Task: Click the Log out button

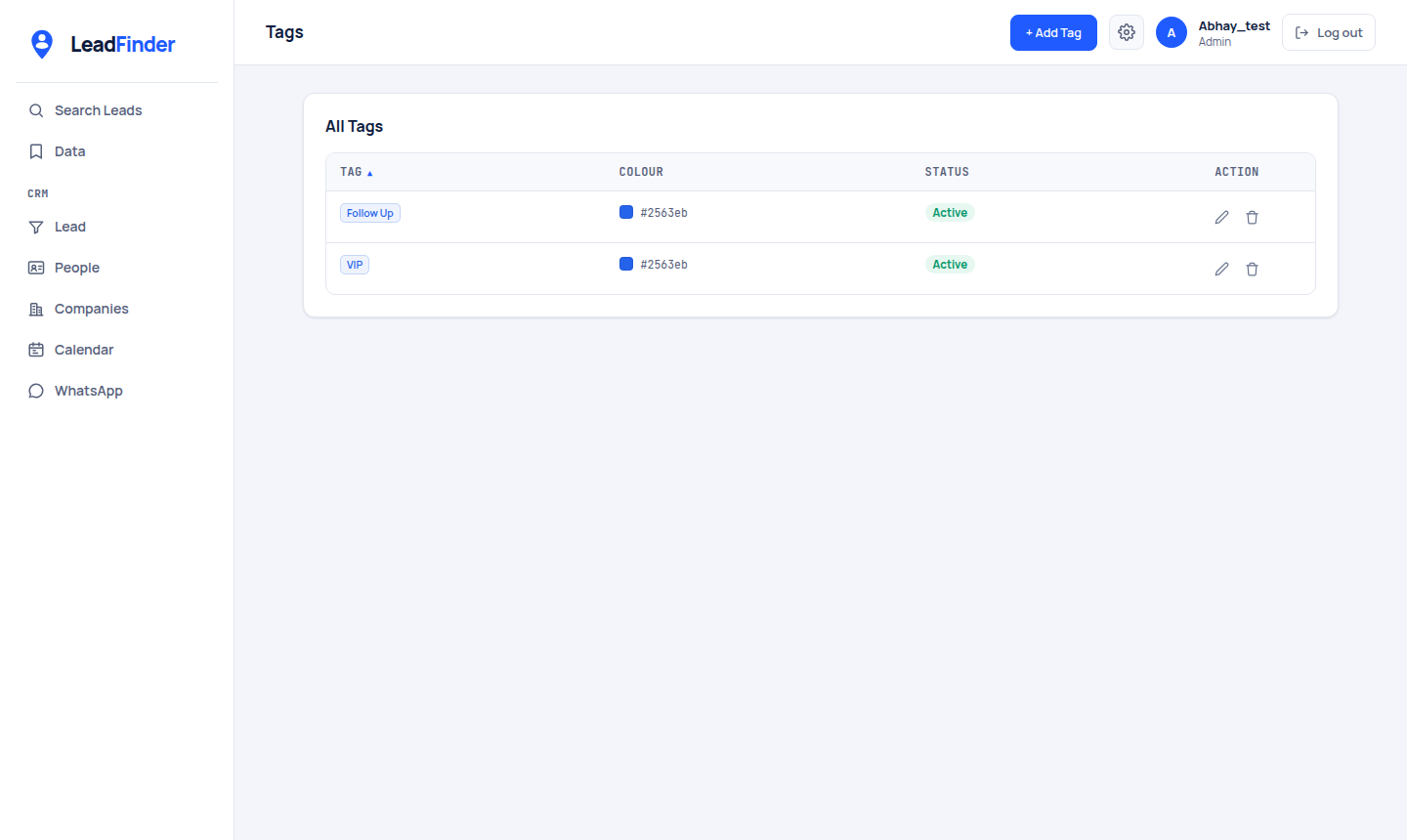Action: 1329,32
